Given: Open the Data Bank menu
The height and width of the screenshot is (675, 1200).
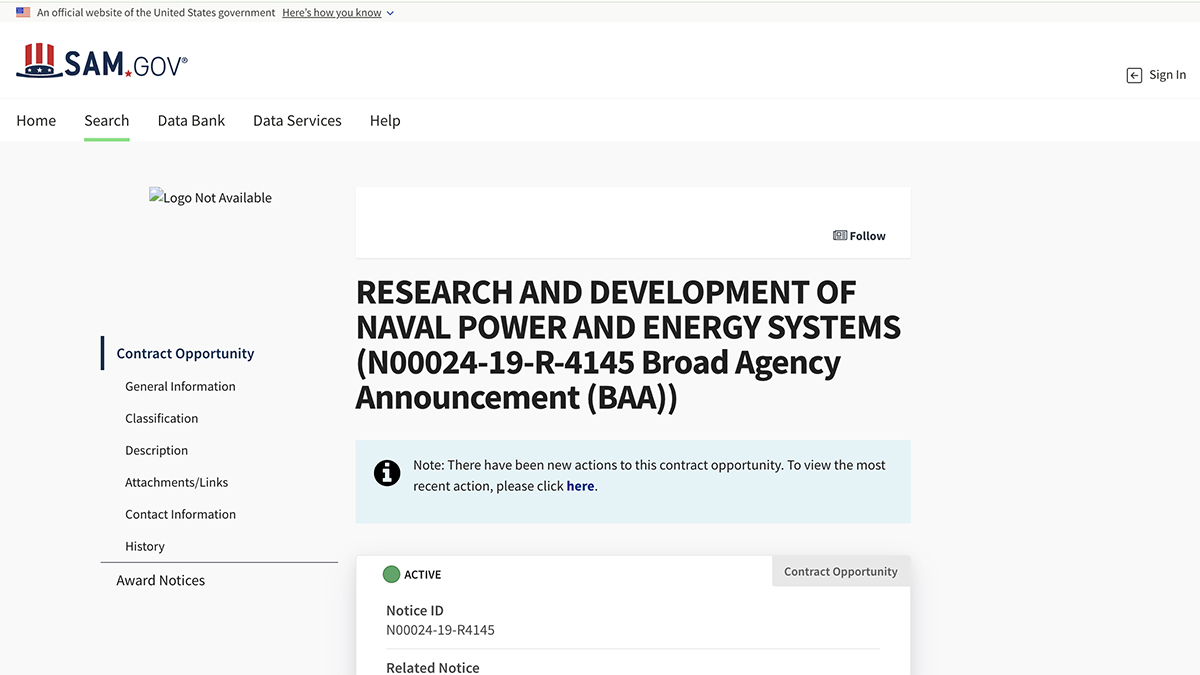Looking at the screenshot, I should click(x=191, y=121).
